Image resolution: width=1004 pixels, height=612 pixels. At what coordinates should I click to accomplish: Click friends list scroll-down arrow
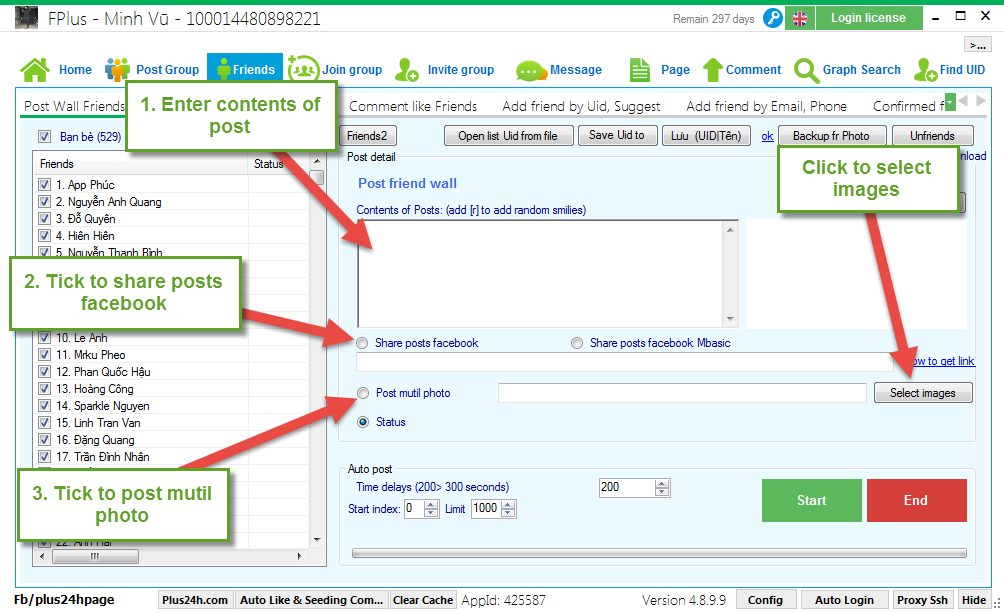tap(318, 540)
